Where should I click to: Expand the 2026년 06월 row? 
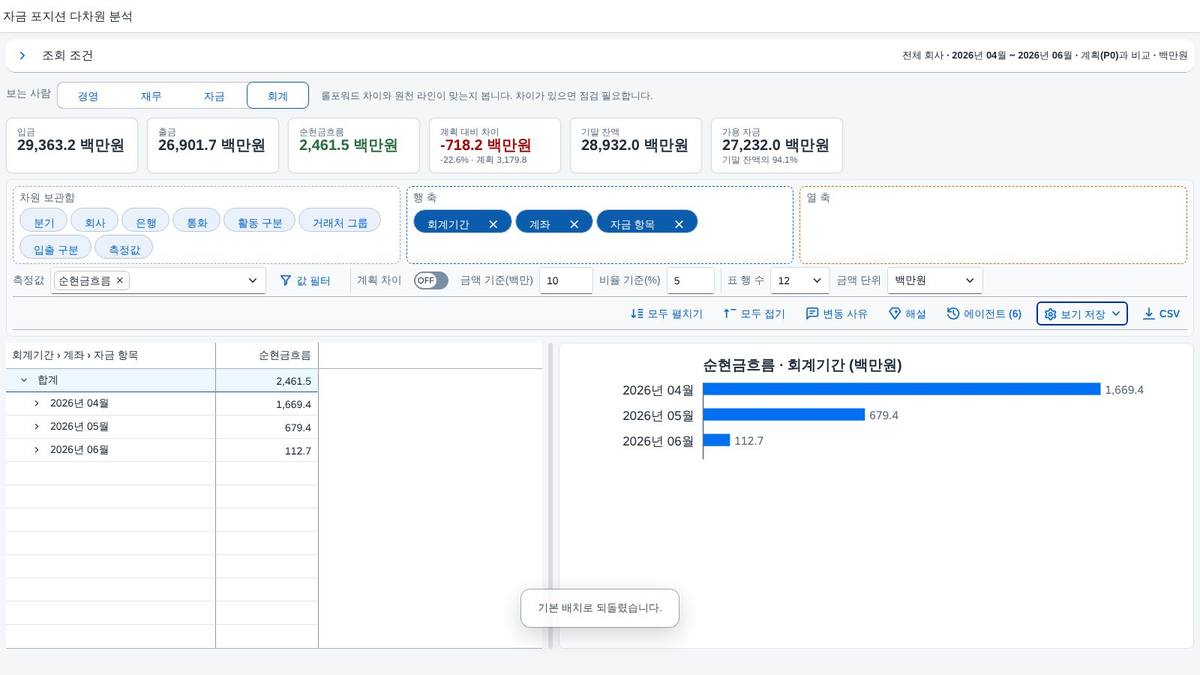point(36,450)
